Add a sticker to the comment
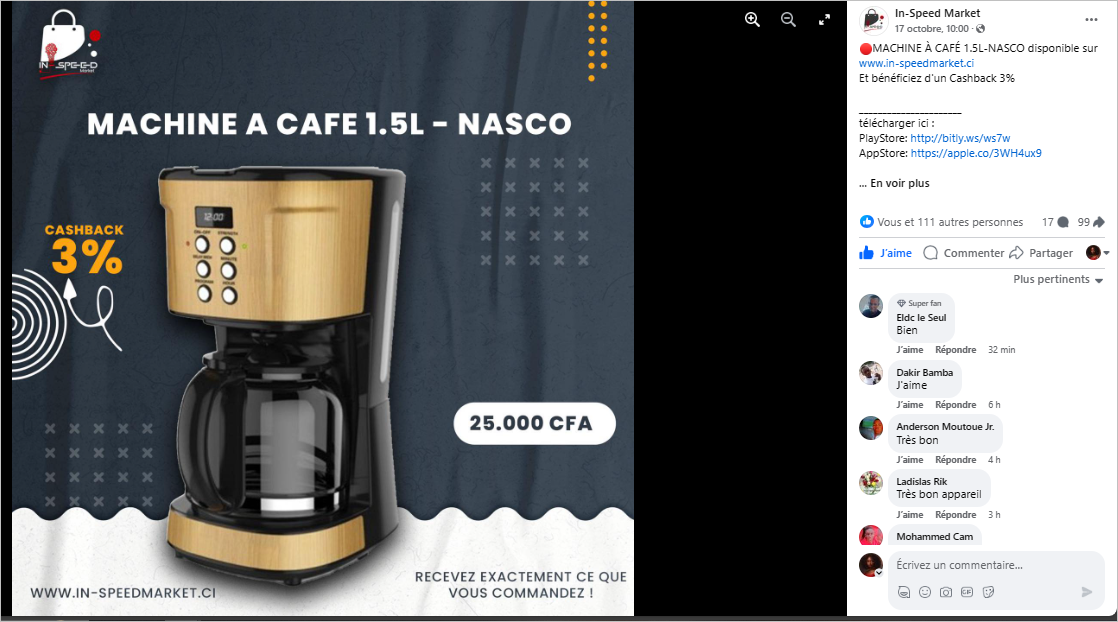Screen dimensions: 1118x622 [988, 592]
